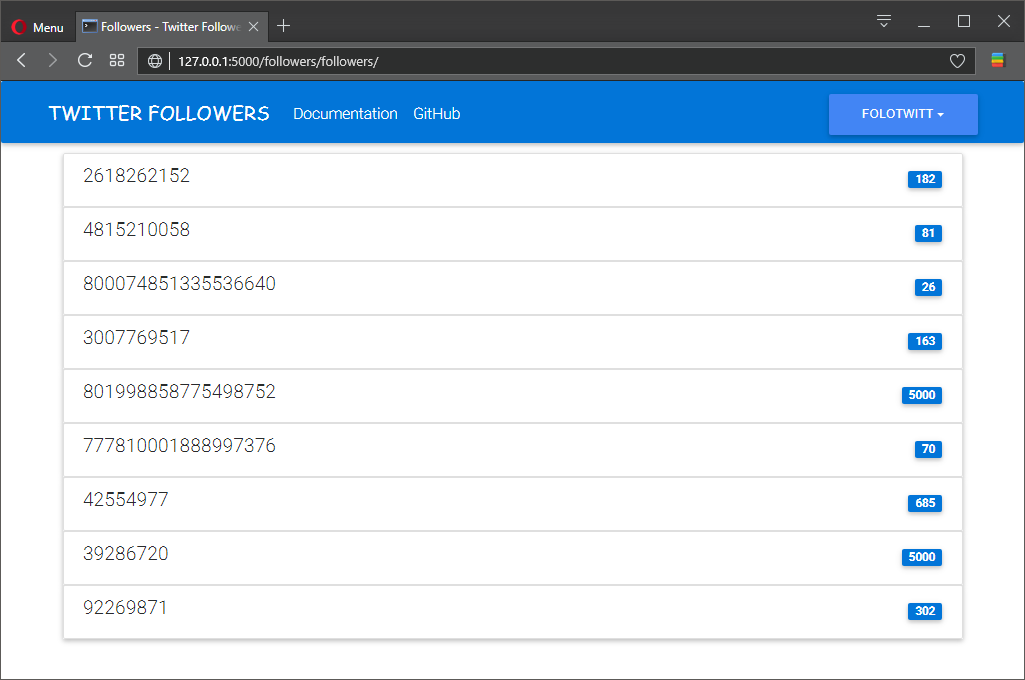Image resolution: width=1025 pixels, height=680 pixels.
Task: Open the GitHub link
Action: coord(437,114)
